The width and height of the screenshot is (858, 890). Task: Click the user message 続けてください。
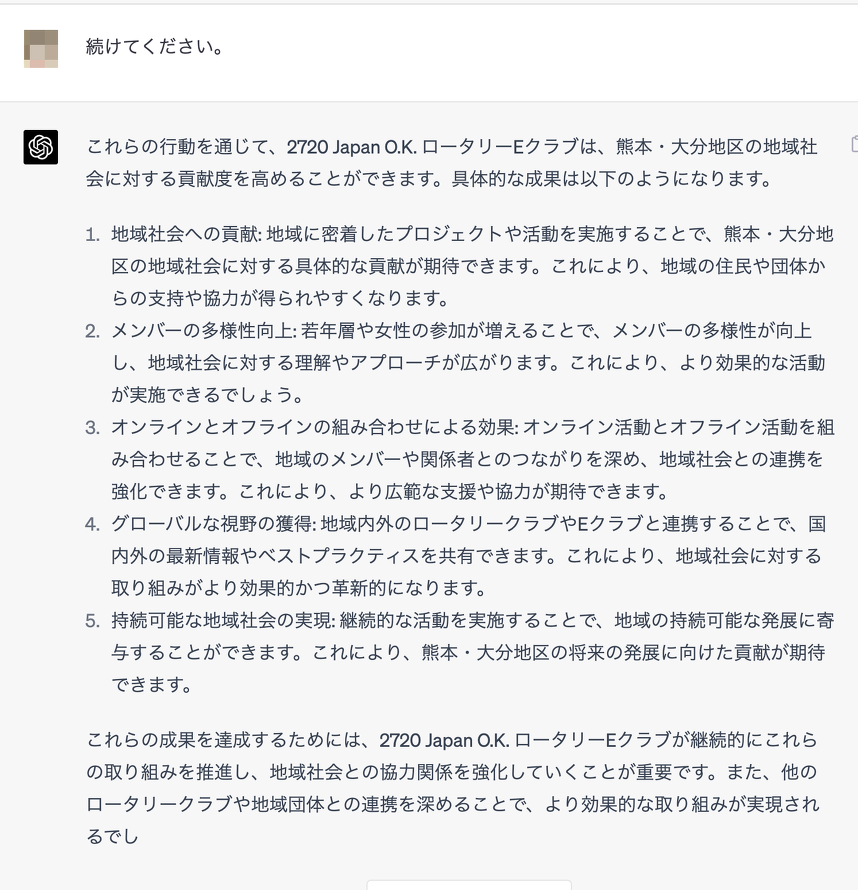click(155, 47)
